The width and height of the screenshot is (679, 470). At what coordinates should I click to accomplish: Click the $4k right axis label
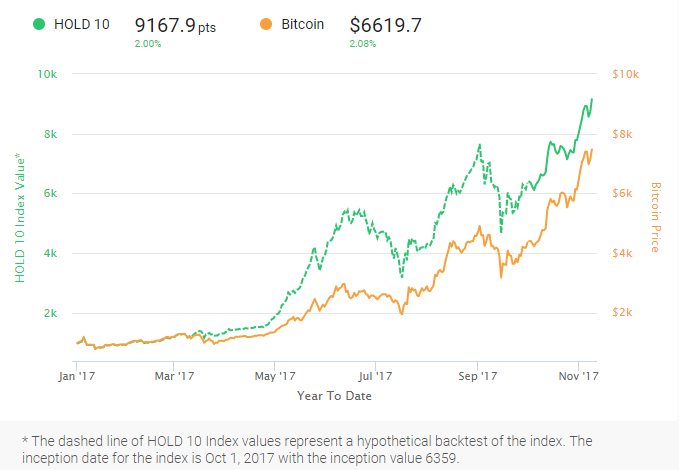point(622,253)
